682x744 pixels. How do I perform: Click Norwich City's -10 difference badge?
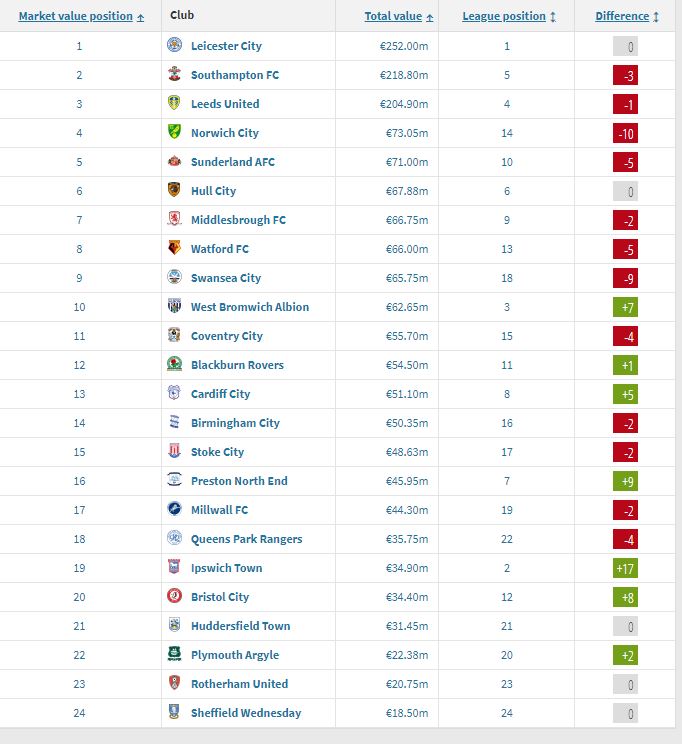(x=627, y=133)
